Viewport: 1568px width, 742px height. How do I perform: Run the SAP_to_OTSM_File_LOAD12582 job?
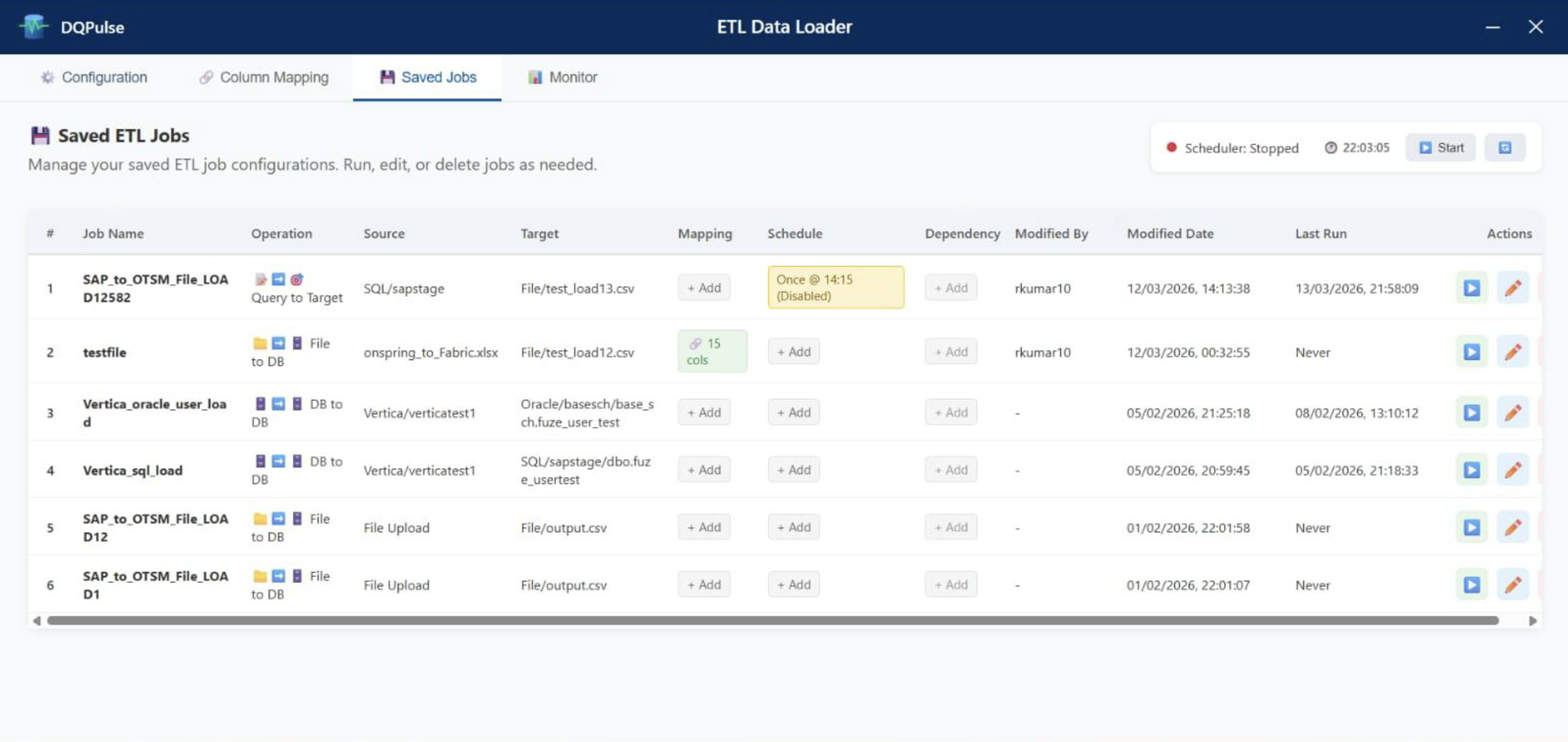point(1471,288)
